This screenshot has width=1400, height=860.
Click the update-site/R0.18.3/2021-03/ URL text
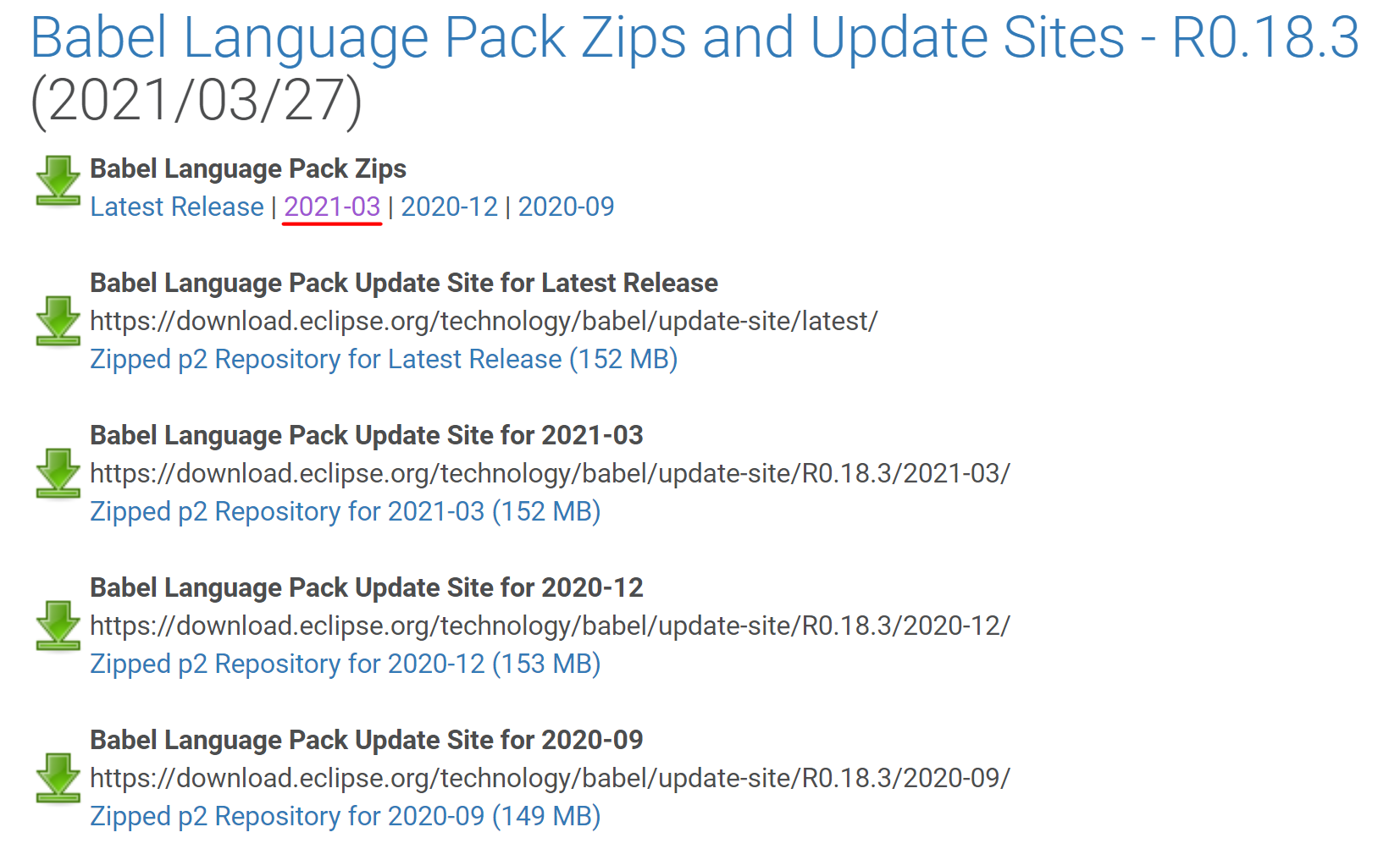[x=551, y=473]
